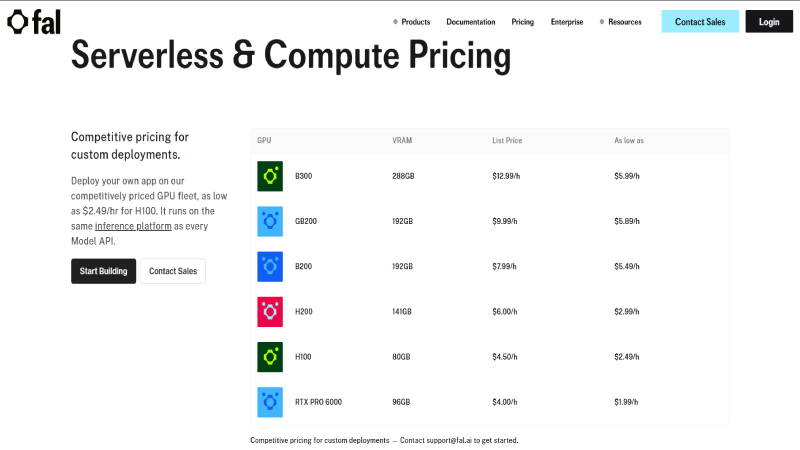This screenshot has width=800, height=450.
Task: Follow the inference platform link
Action: tap(133, 226)
